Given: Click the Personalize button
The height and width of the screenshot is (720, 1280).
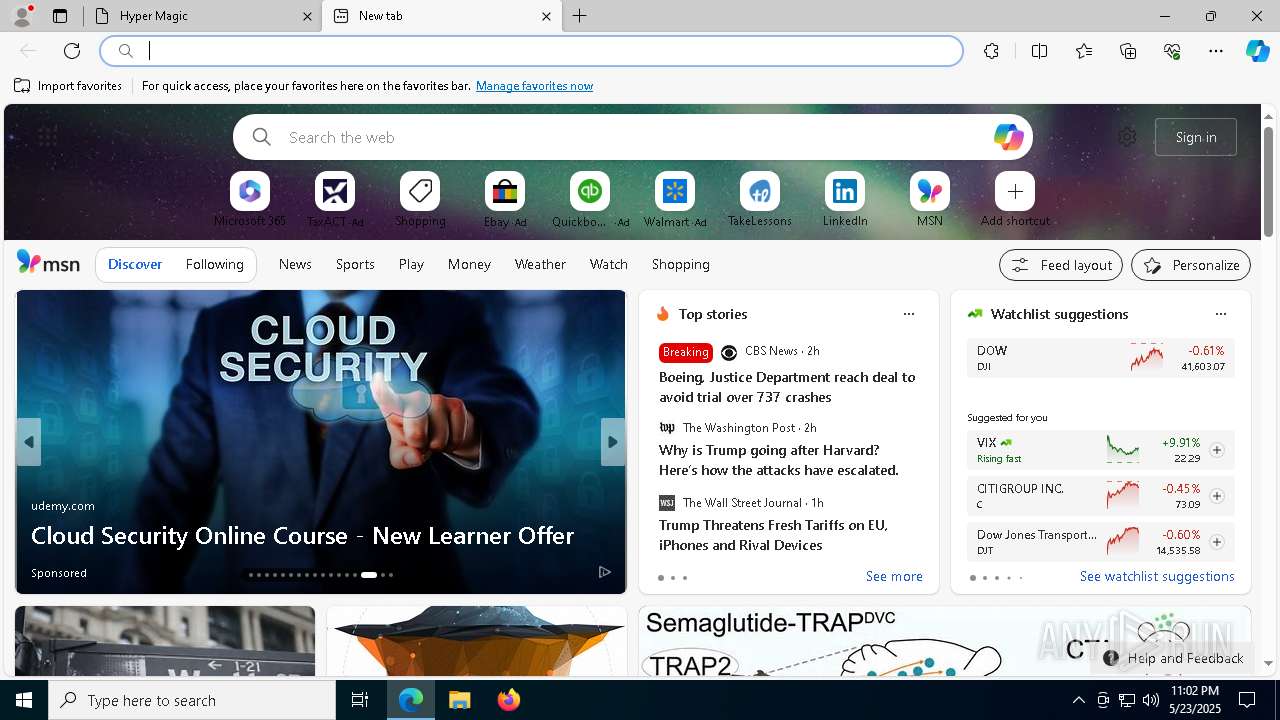Looking at the screenshot, I should [x=1191, y=265].
